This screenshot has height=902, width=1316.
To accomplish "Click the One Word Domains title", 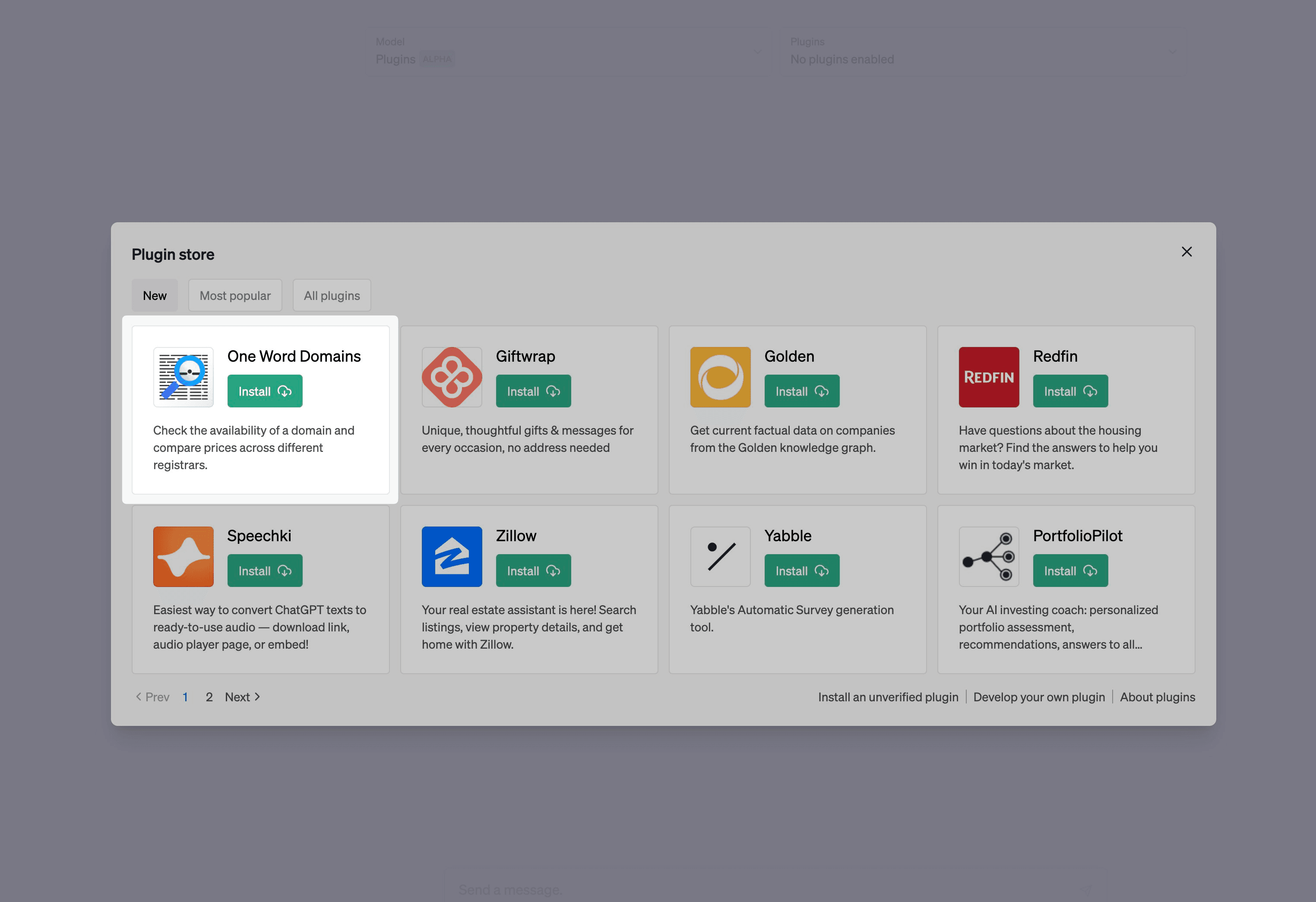I will pyautogui.click(x=294, y=356).
